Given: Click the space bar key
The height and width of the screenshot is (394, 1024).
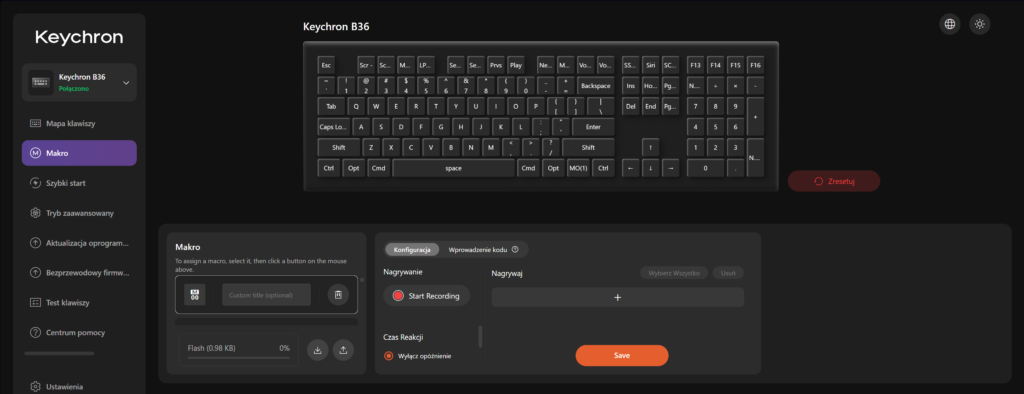Looking at the screenshot, I should [x=454, y=168].
